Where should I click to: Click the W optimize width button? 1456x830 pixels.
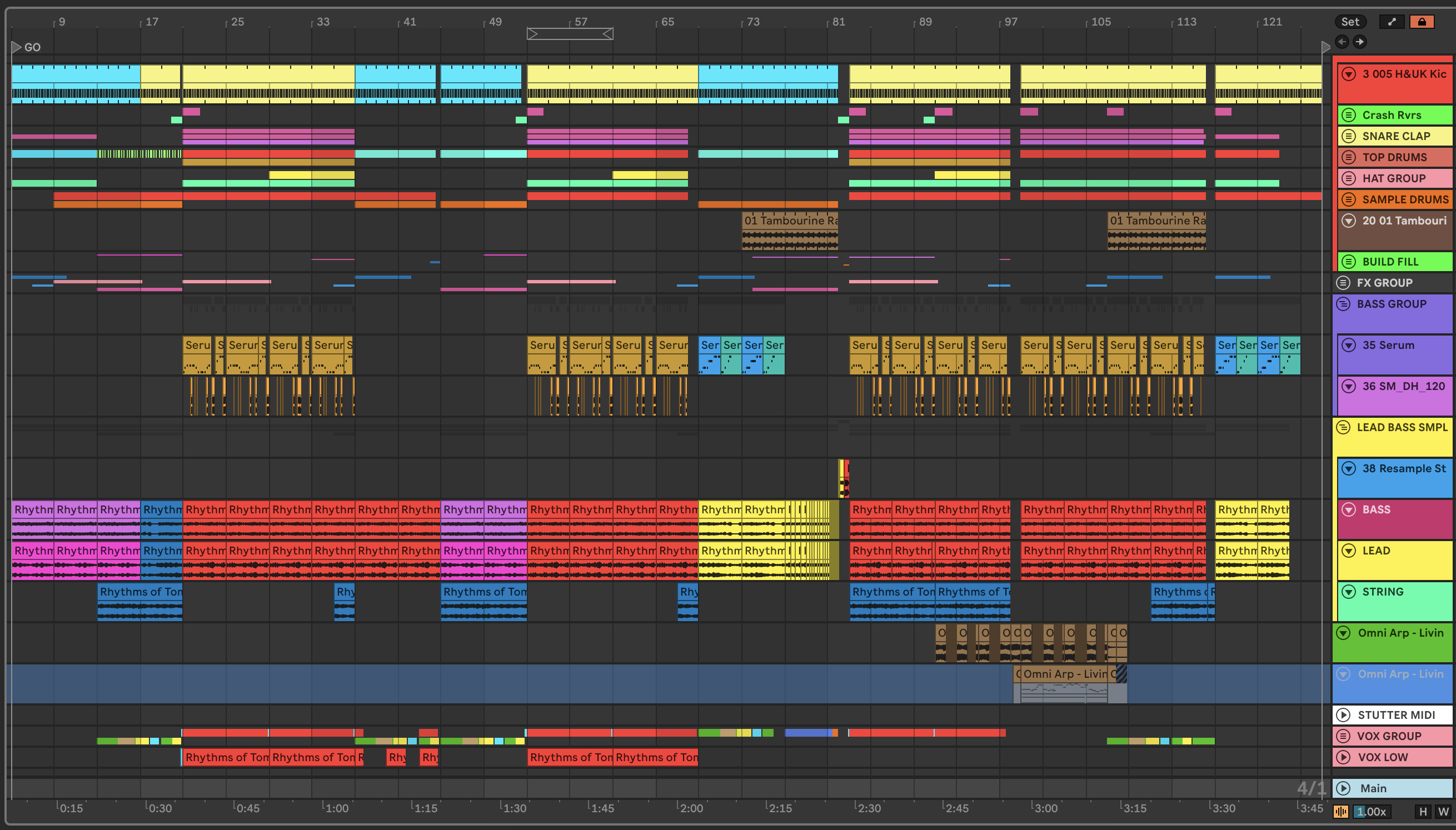pos(1443,812)
